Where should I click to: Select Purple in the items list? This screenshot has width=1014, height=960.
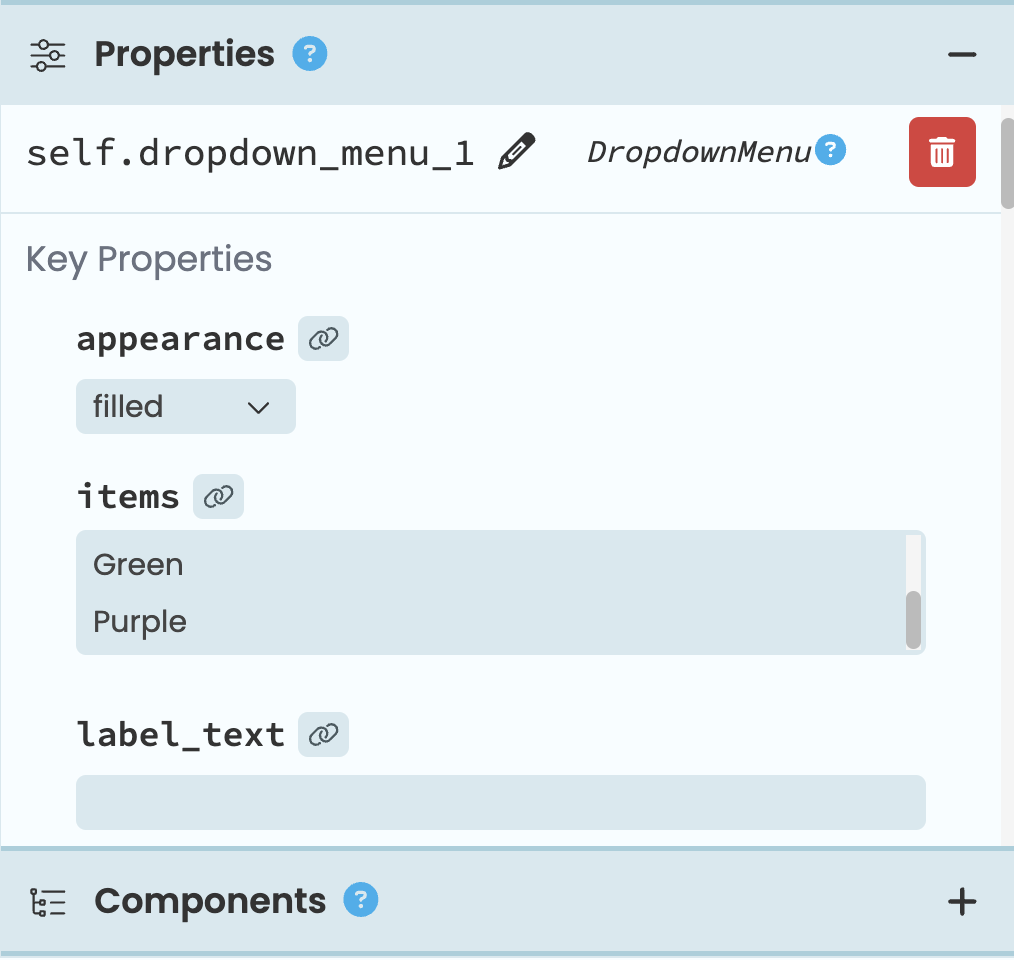[139, 621]
